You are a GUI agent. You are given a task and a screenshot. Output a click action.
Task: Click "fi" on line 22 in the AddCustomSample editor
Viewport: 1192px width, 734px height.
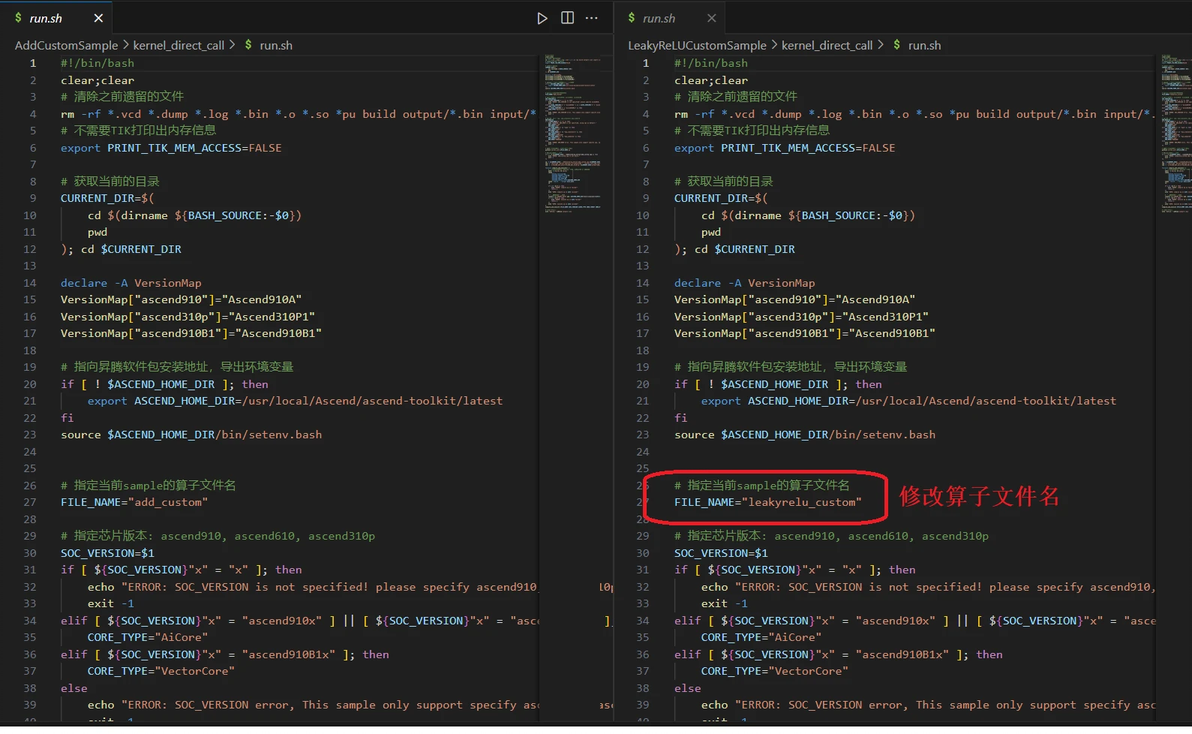[x=67, y=418]
